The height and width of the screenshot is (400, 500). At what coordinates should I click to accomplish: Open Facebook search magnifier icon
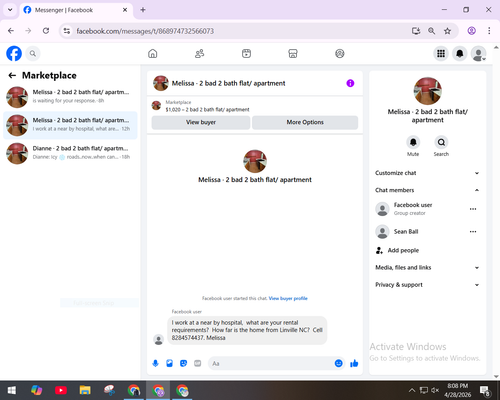tap(33, 53)
